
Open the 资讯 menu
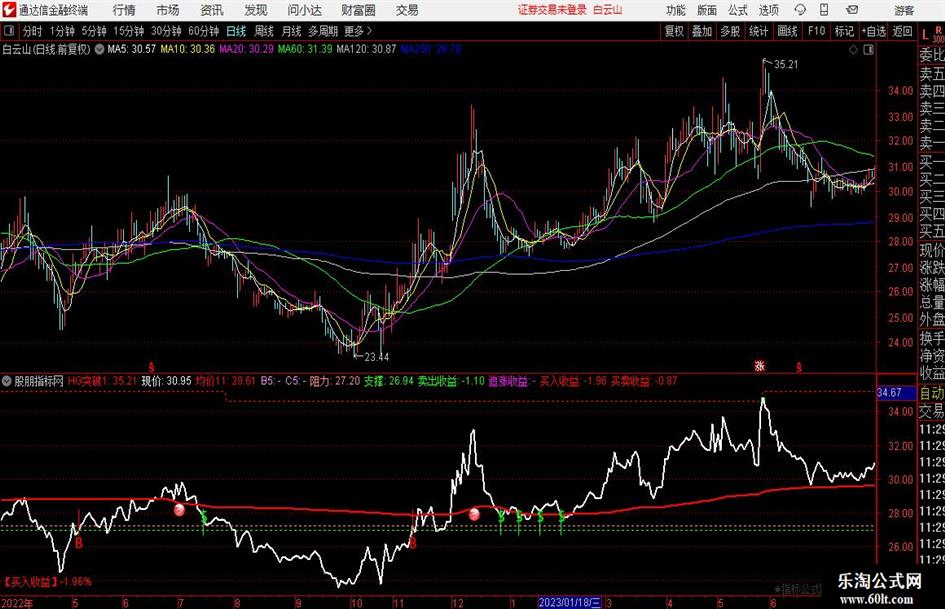click(212, 10)
